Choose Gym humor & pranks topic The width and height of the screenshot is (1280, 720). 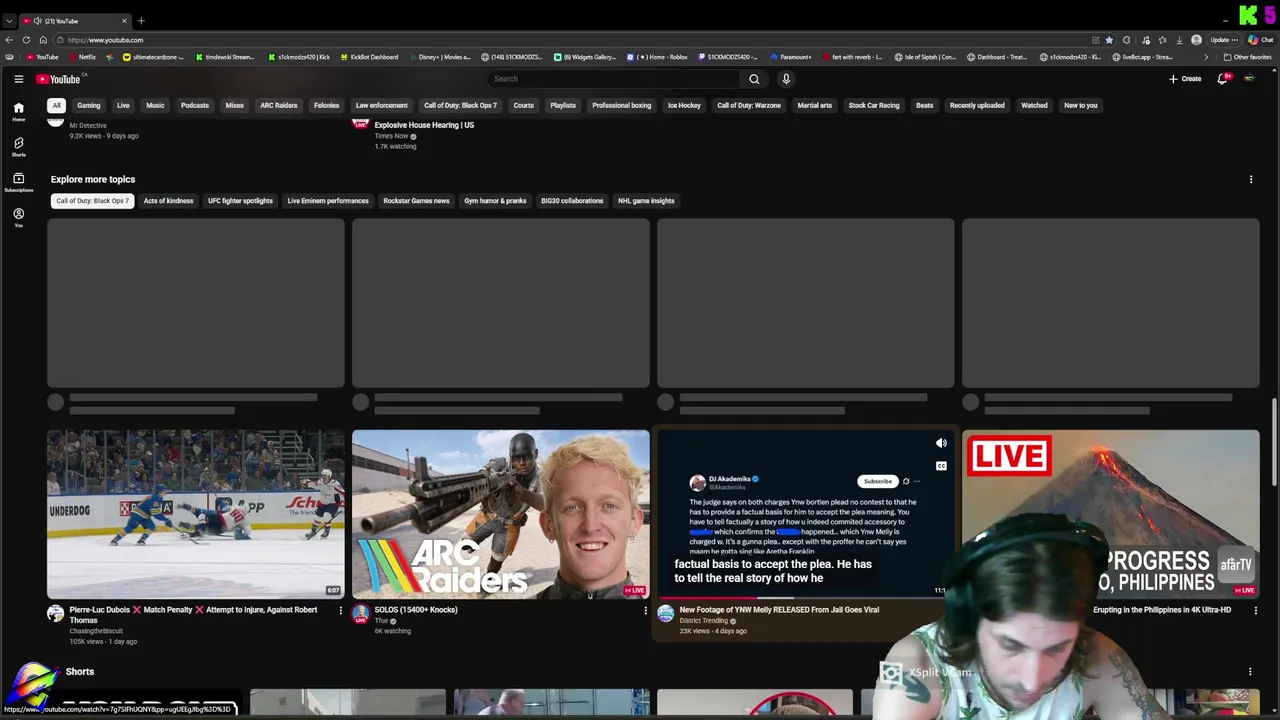[495, 201]
